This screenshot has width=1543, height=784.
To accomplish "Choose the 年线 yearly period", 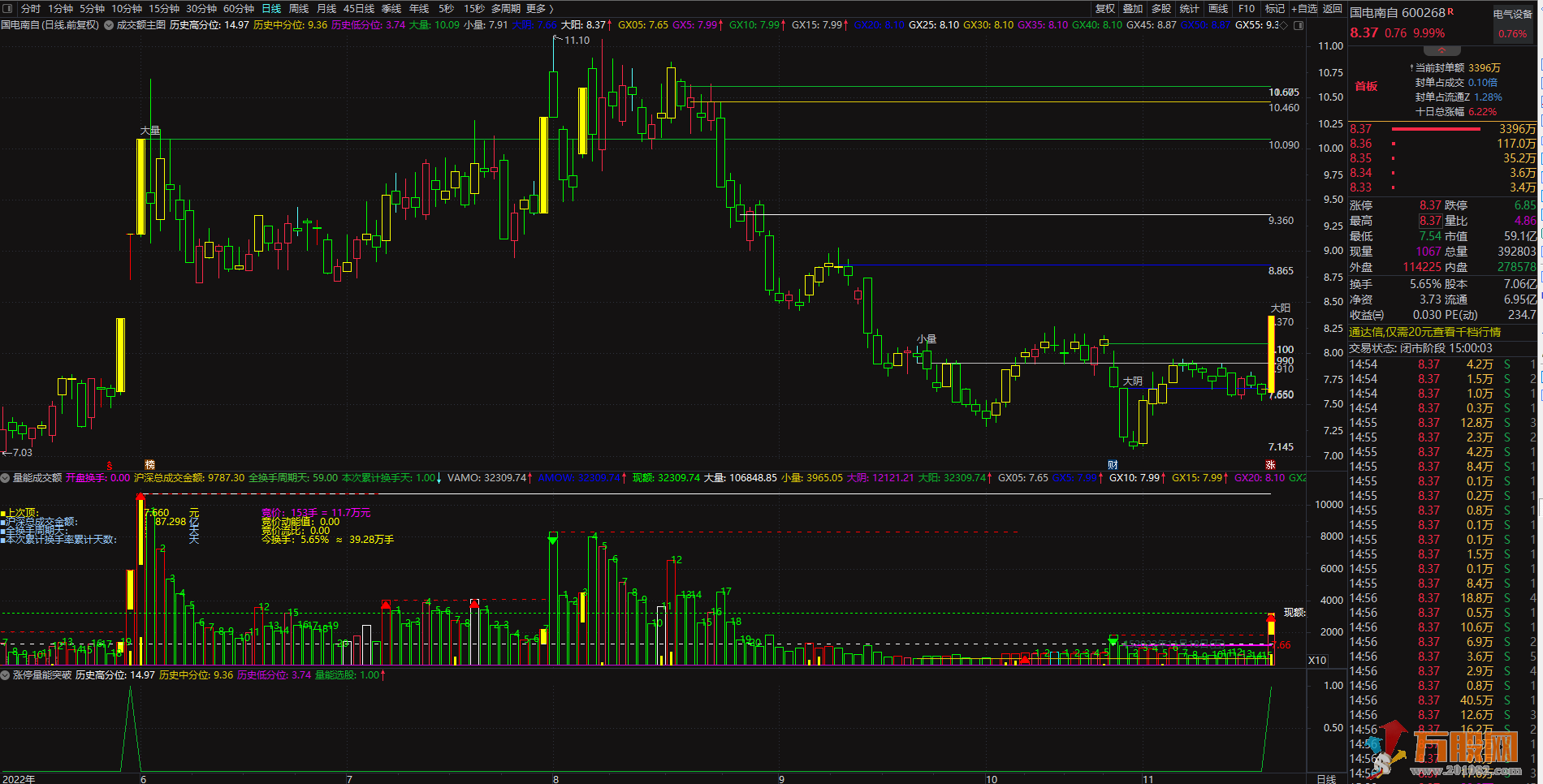I will (x=419, y=8).
